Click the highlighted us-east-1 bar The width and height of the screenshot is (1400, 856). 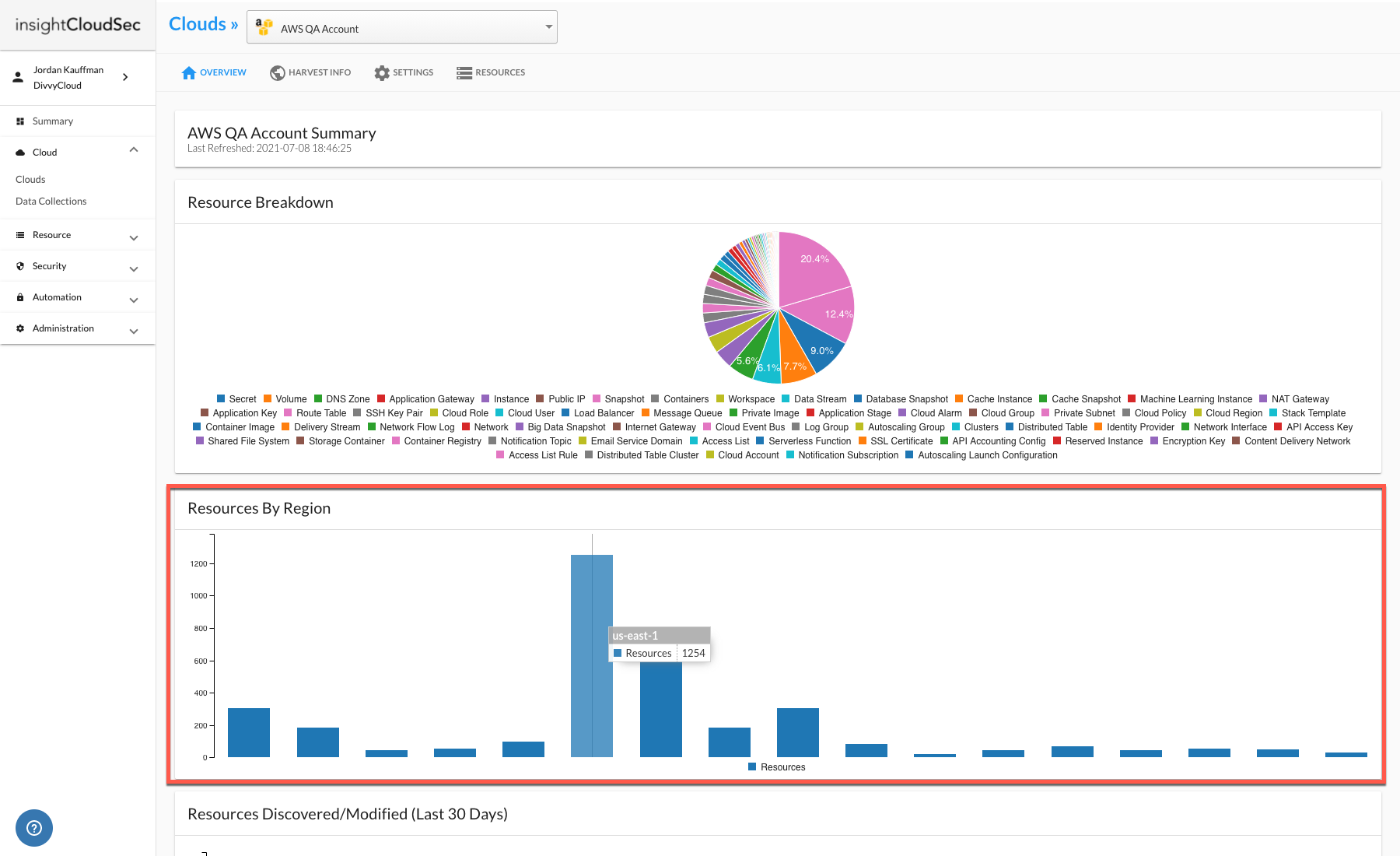click(592, 655)
